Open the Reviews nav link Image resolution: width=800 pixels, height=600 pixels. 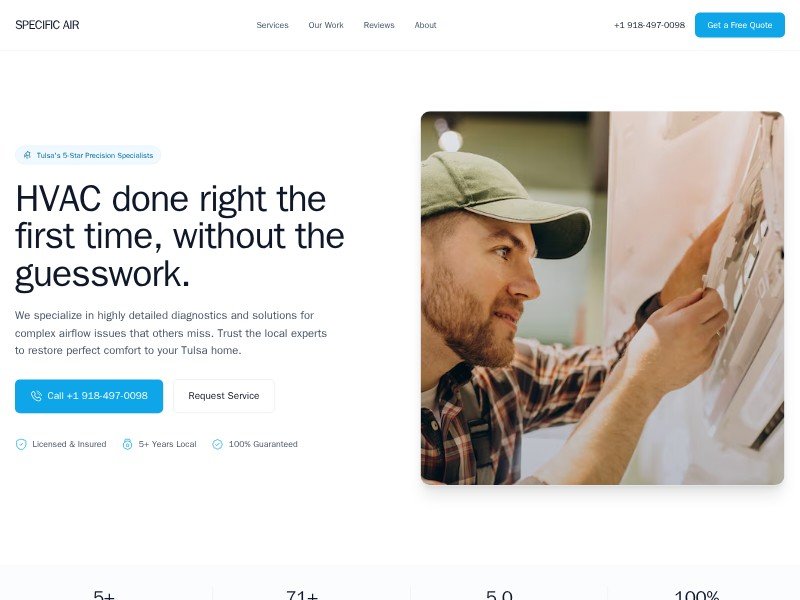click(379, 25)
